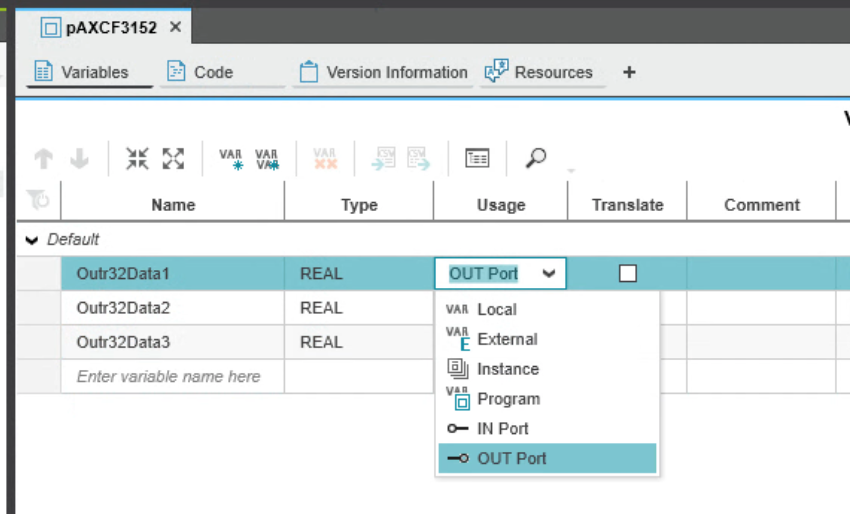This screenshot has width=850, height=514.
Task: Sort by the Name column header
Action: click(x=173, y=204)
